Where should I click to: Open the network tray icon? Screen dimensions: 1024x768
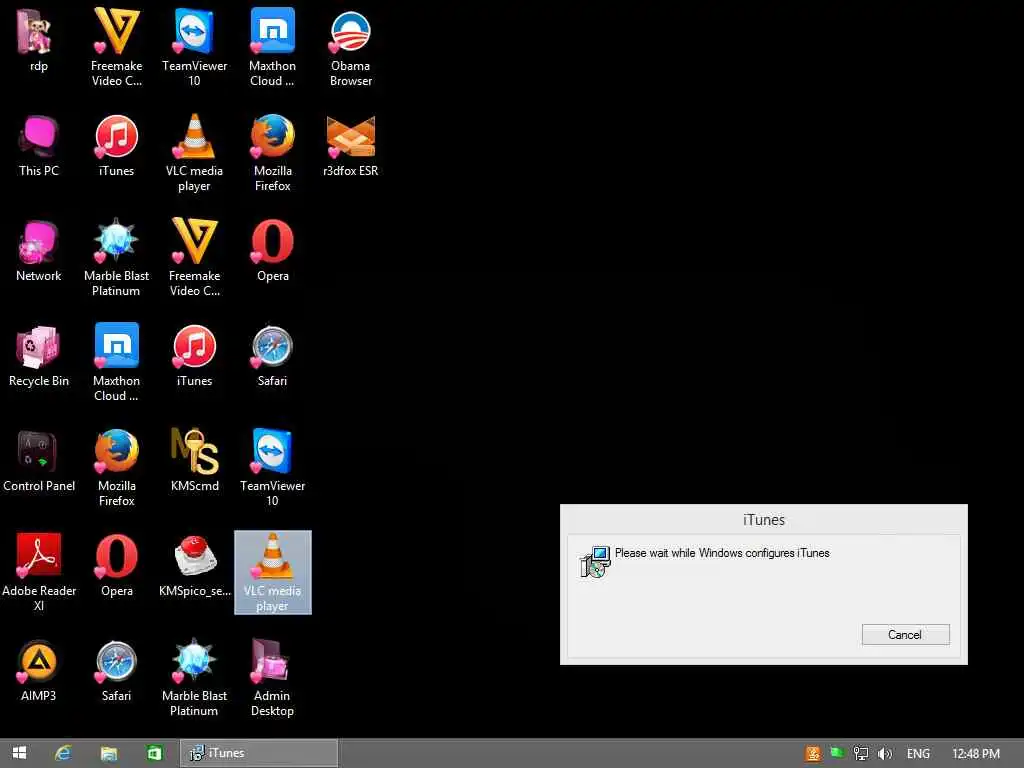(x=861, y=754)
